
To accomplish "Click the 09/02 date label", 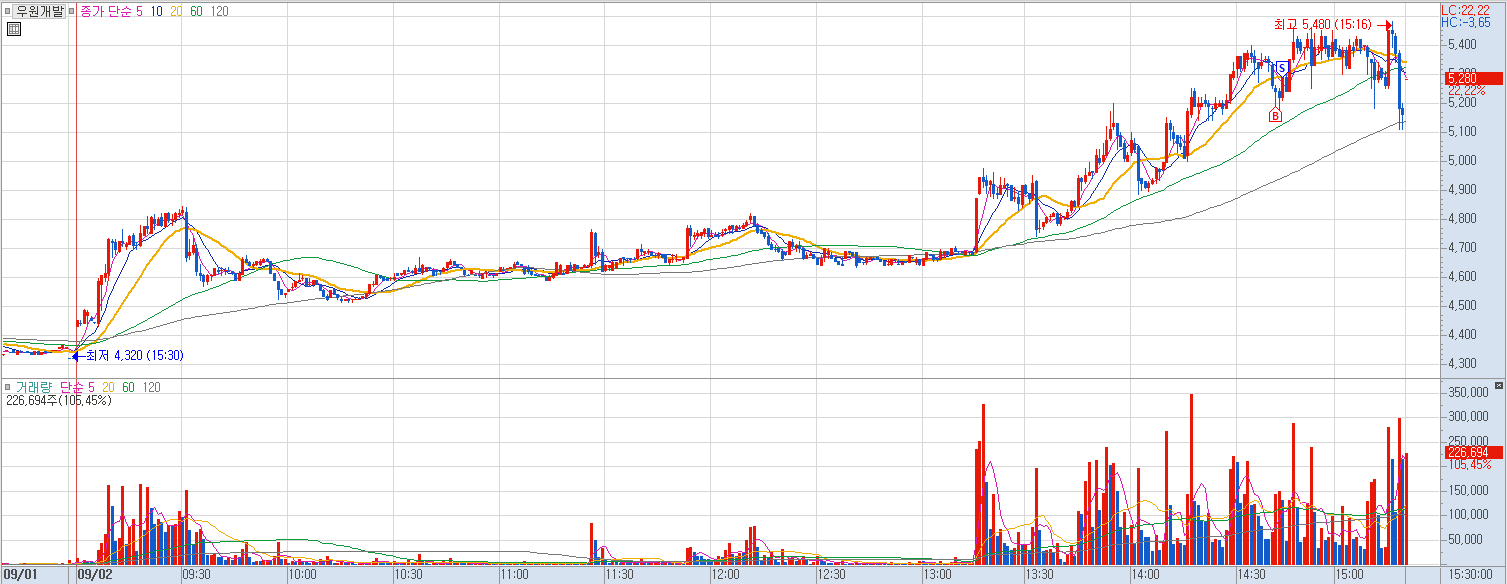I will click(x=93, y=575).
